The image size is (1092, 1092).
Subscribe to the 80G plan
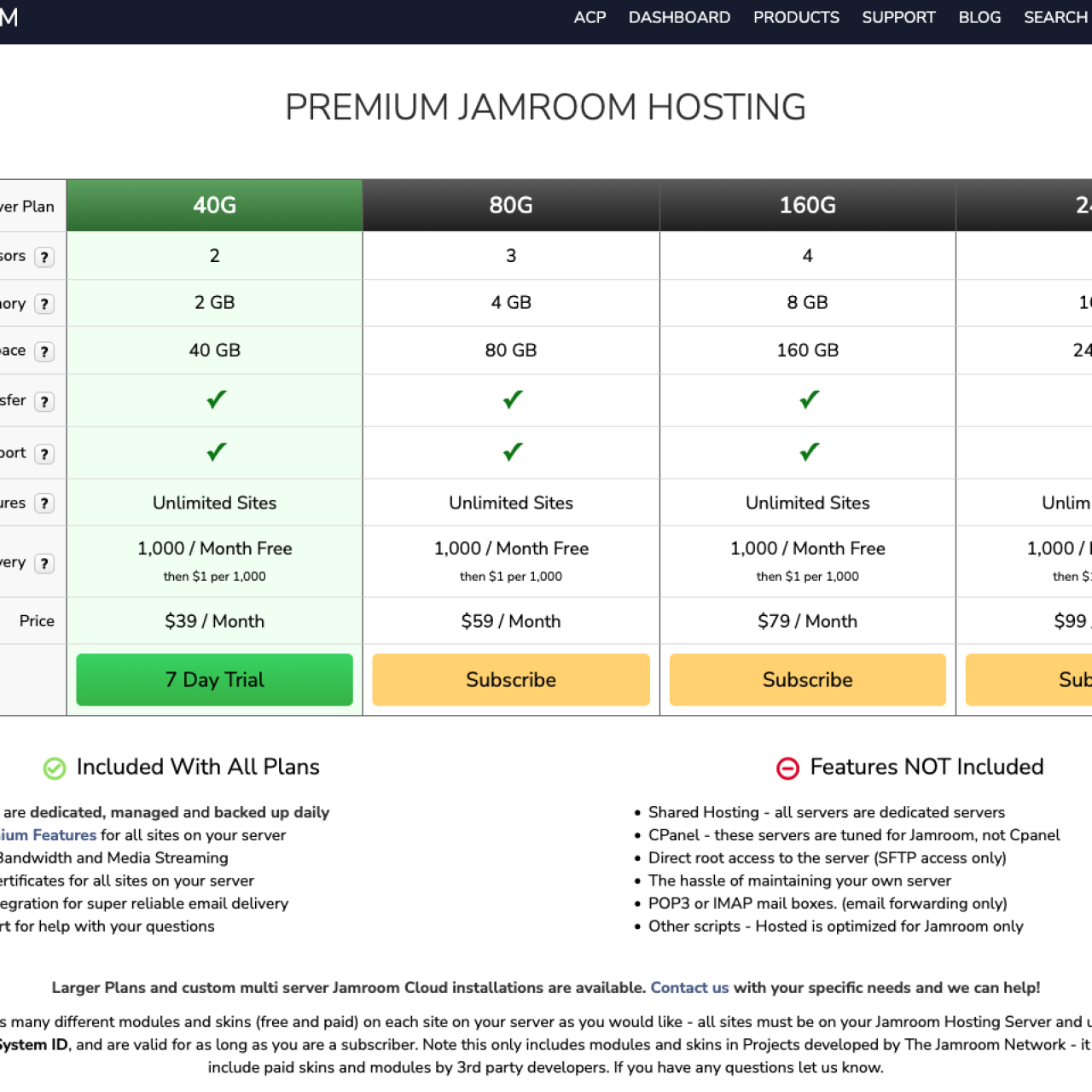coord(511,680)
